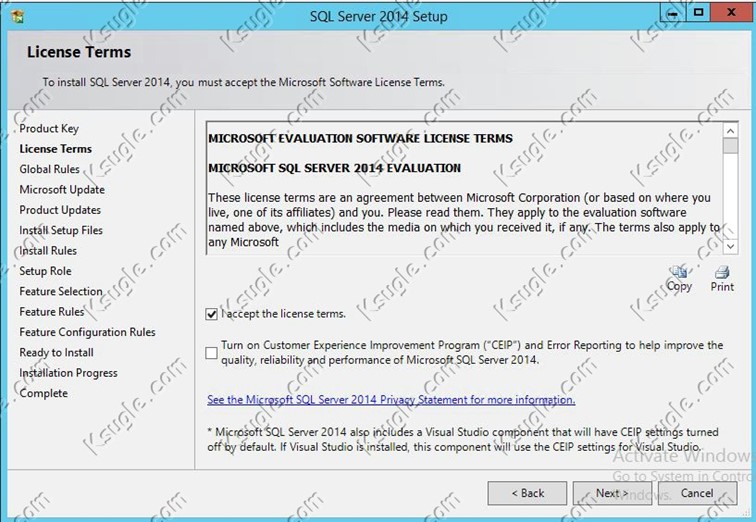Viewport: 756px width, 522px height.
Task: Select the Setup Role step
Action: click(45, 271)
